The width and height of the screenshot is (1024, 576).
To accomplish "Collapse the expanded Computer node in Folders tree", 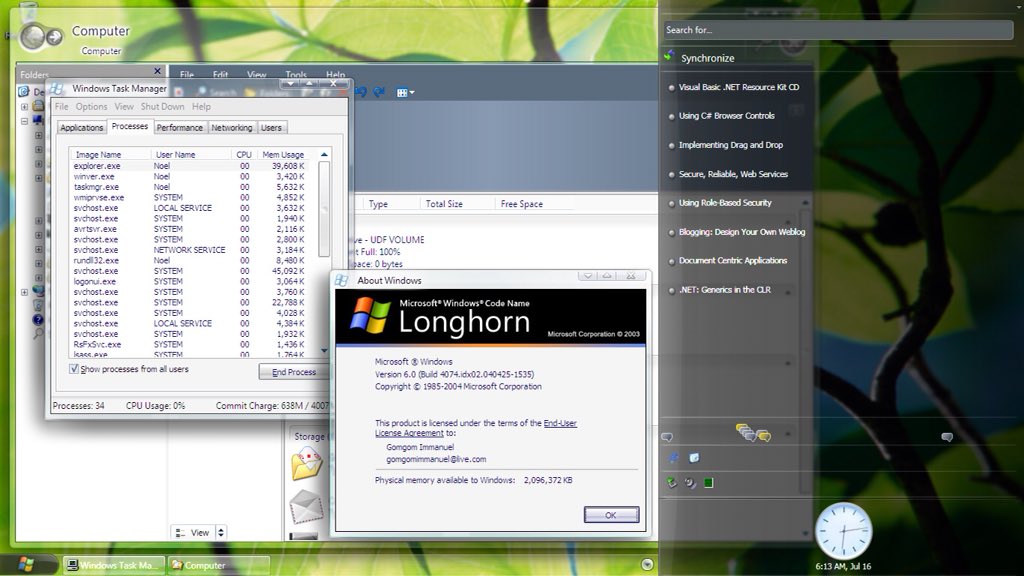I will [x=24, y=121].
